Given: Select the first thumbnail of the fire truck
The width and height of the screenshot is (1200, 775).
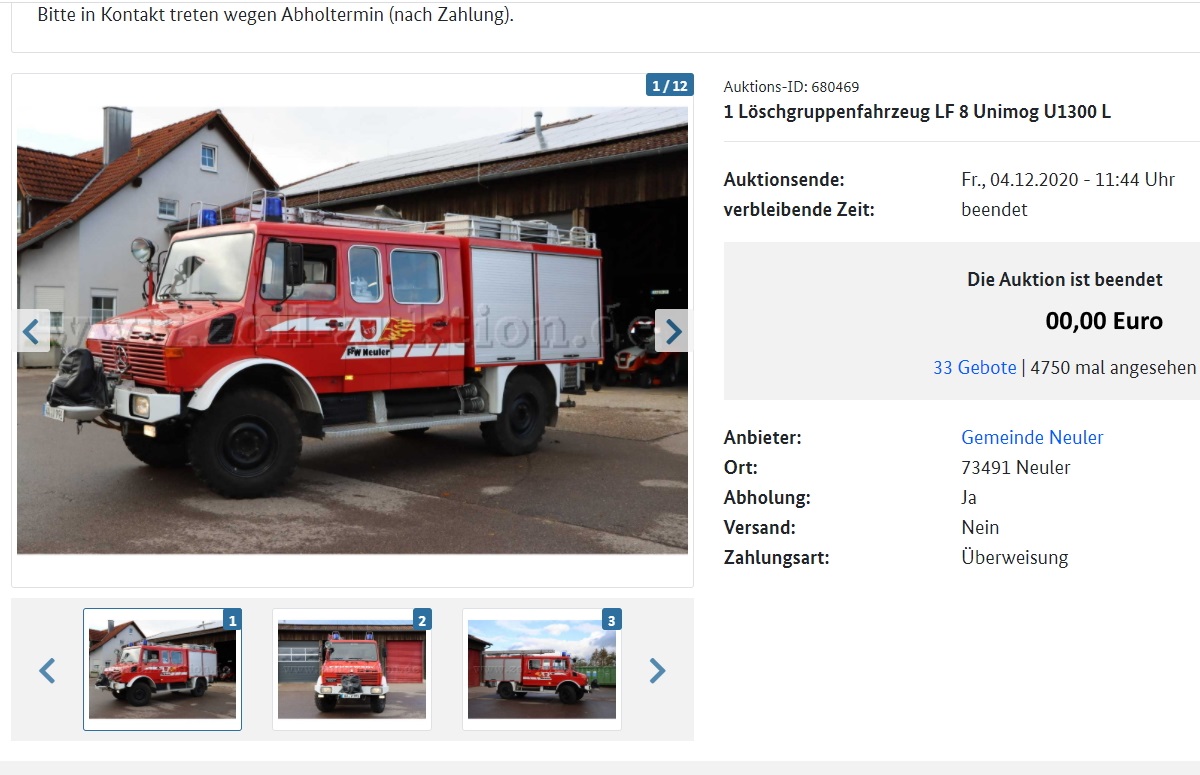Looking at the screenshot, I should (162, 669).
